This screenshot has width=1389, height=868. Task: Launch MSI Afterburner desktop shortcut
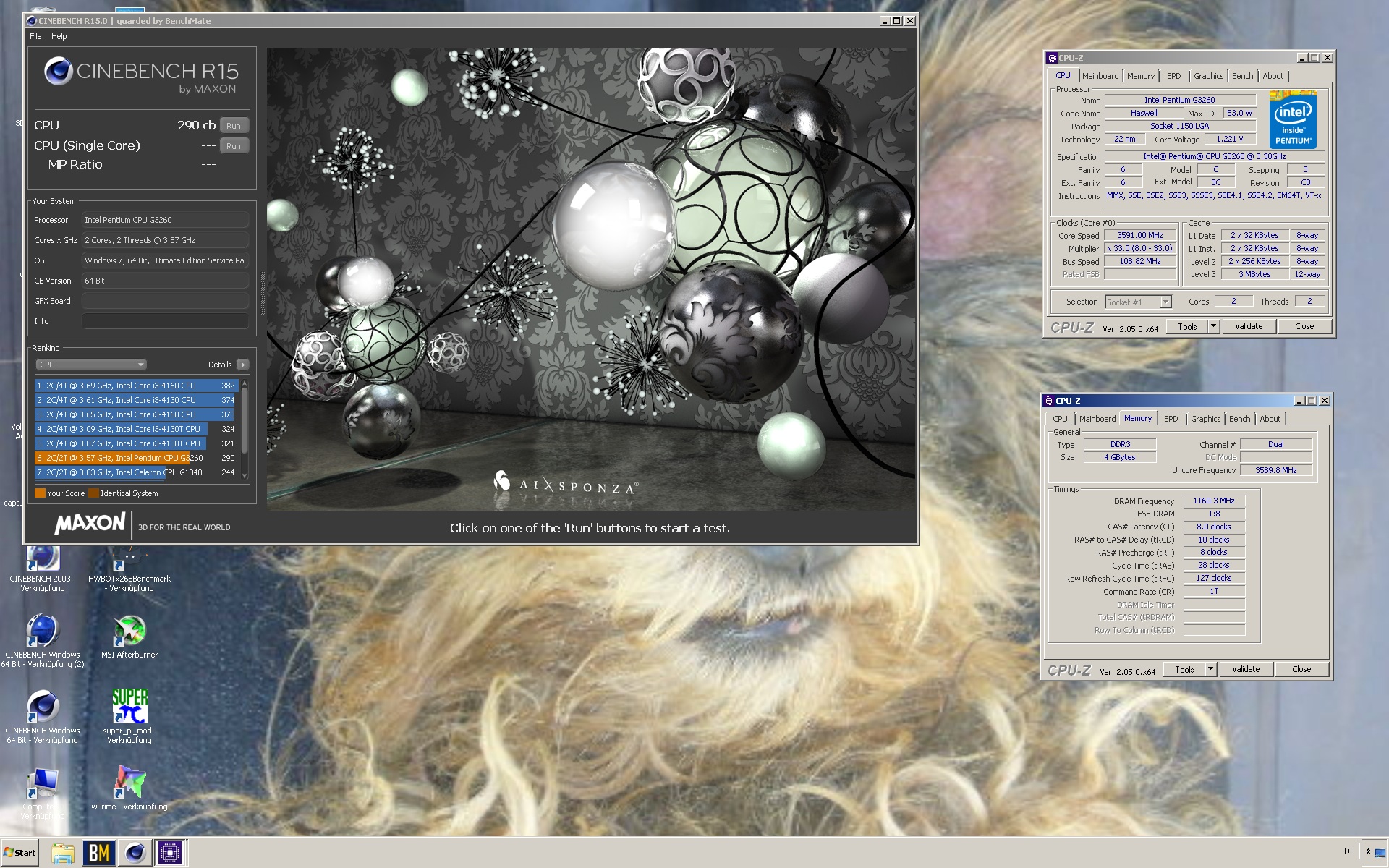pos(129,637)
